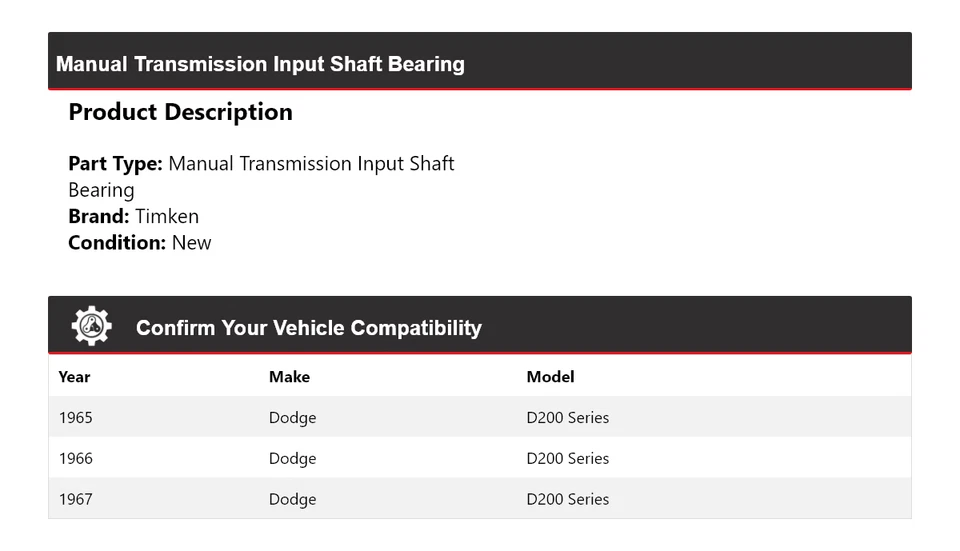This screenshot has height=551, width=960.
Task: Click the Model column header
Action: tap(550, 377)
